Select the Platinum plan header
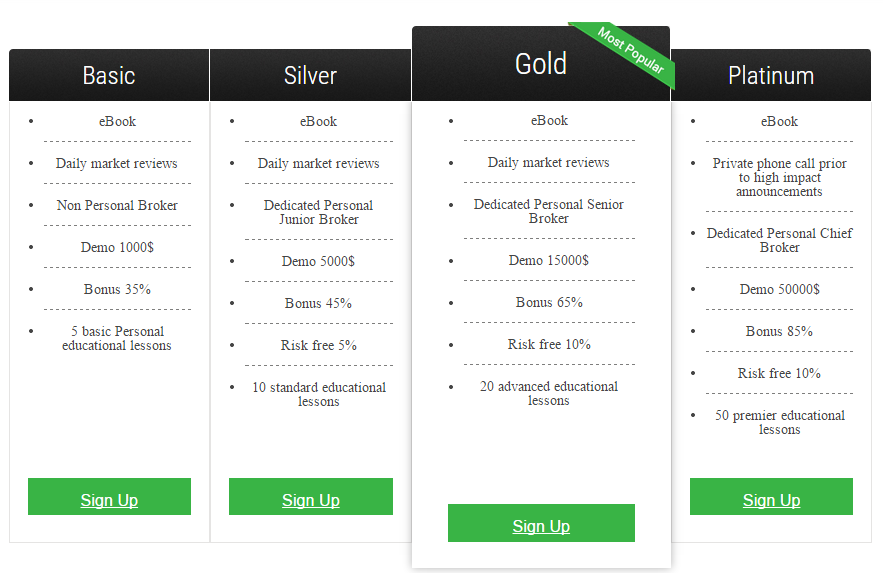 click(x=771, y=75)
